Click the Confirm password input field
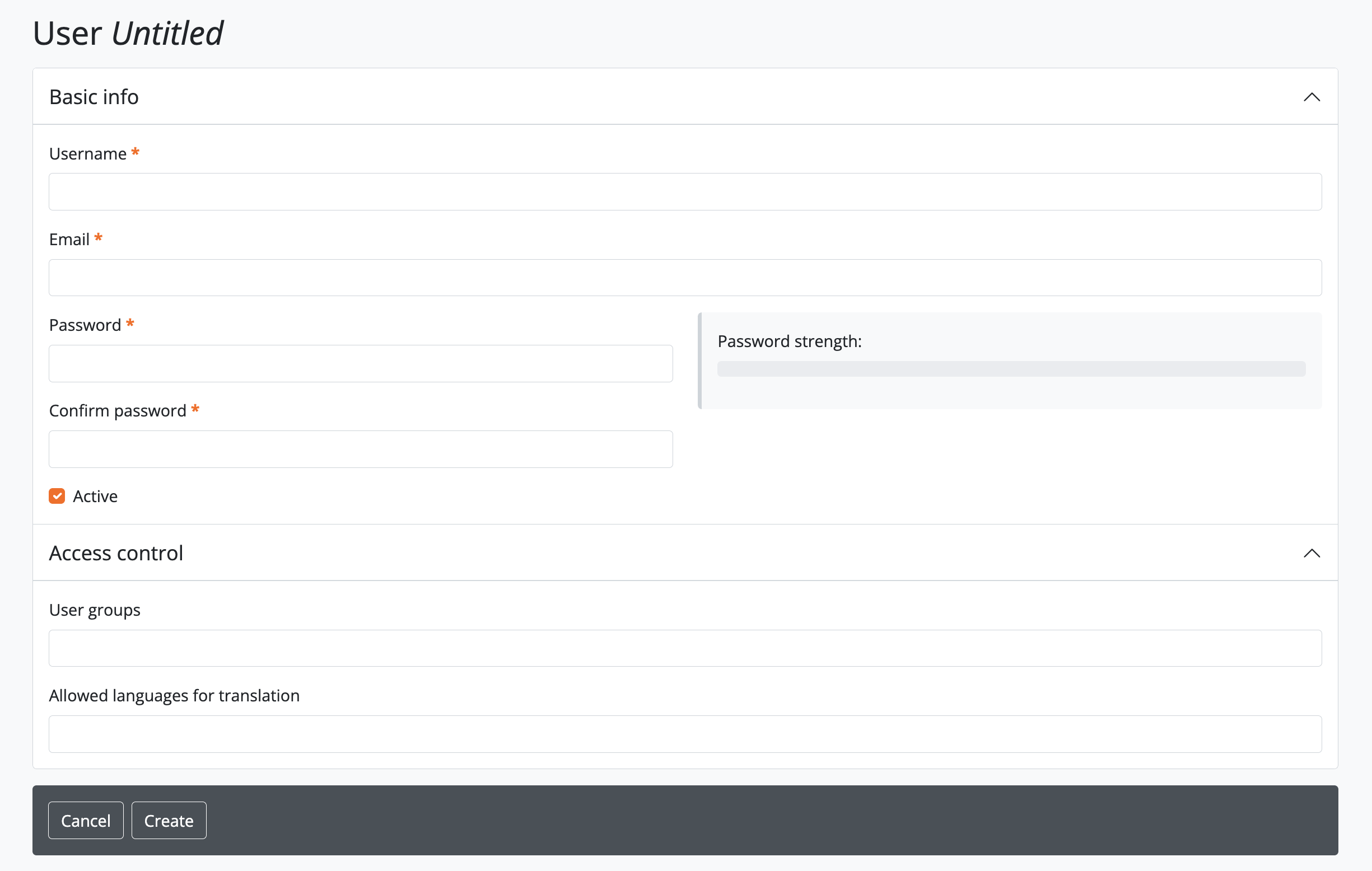Screen dimensions: 1372x871 coord(360,449)
